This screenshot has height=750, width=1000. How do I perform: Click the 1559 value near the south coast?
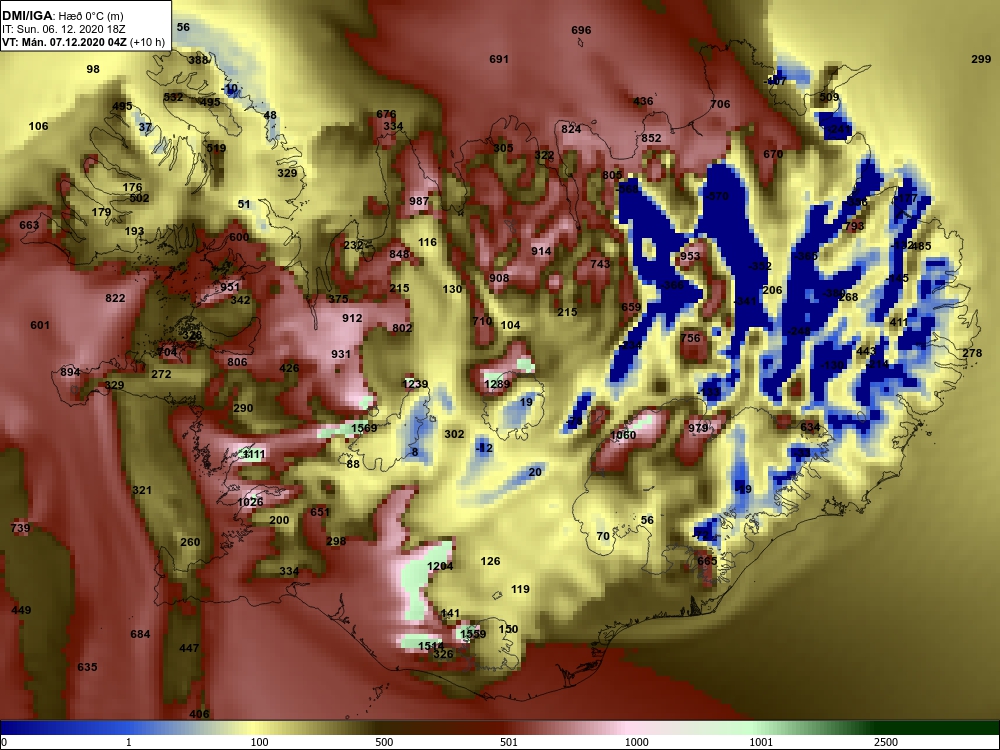coord(473,634)
